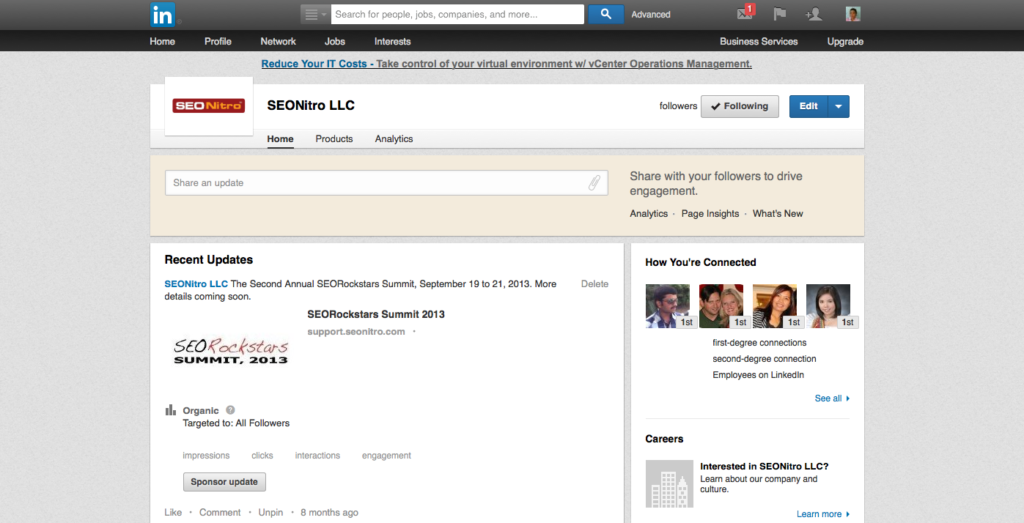Click the SEONitro LLC update author link
Image resolution: width=1024 pixels, height=523 pixels.
(x=196, y=284)
